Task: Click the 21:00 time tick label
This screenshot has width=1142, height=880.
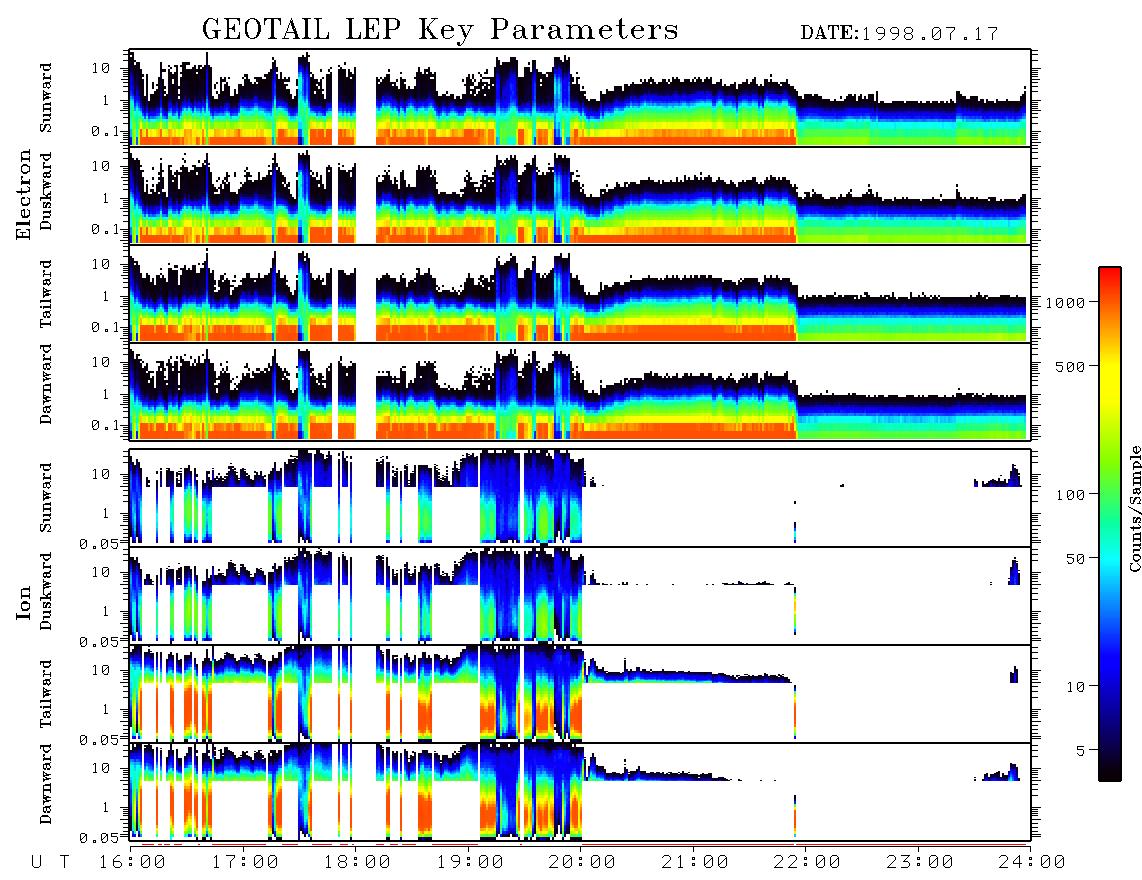Action: click(x=695, y=862)
